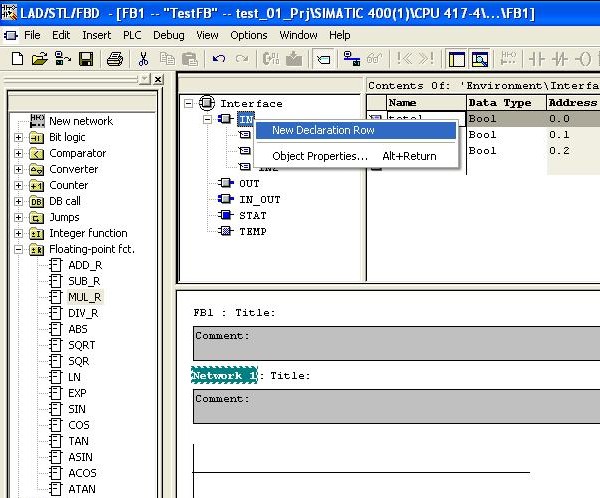Select the TEMP interface node
The image size is (600, 498).
tap(253, 232)
